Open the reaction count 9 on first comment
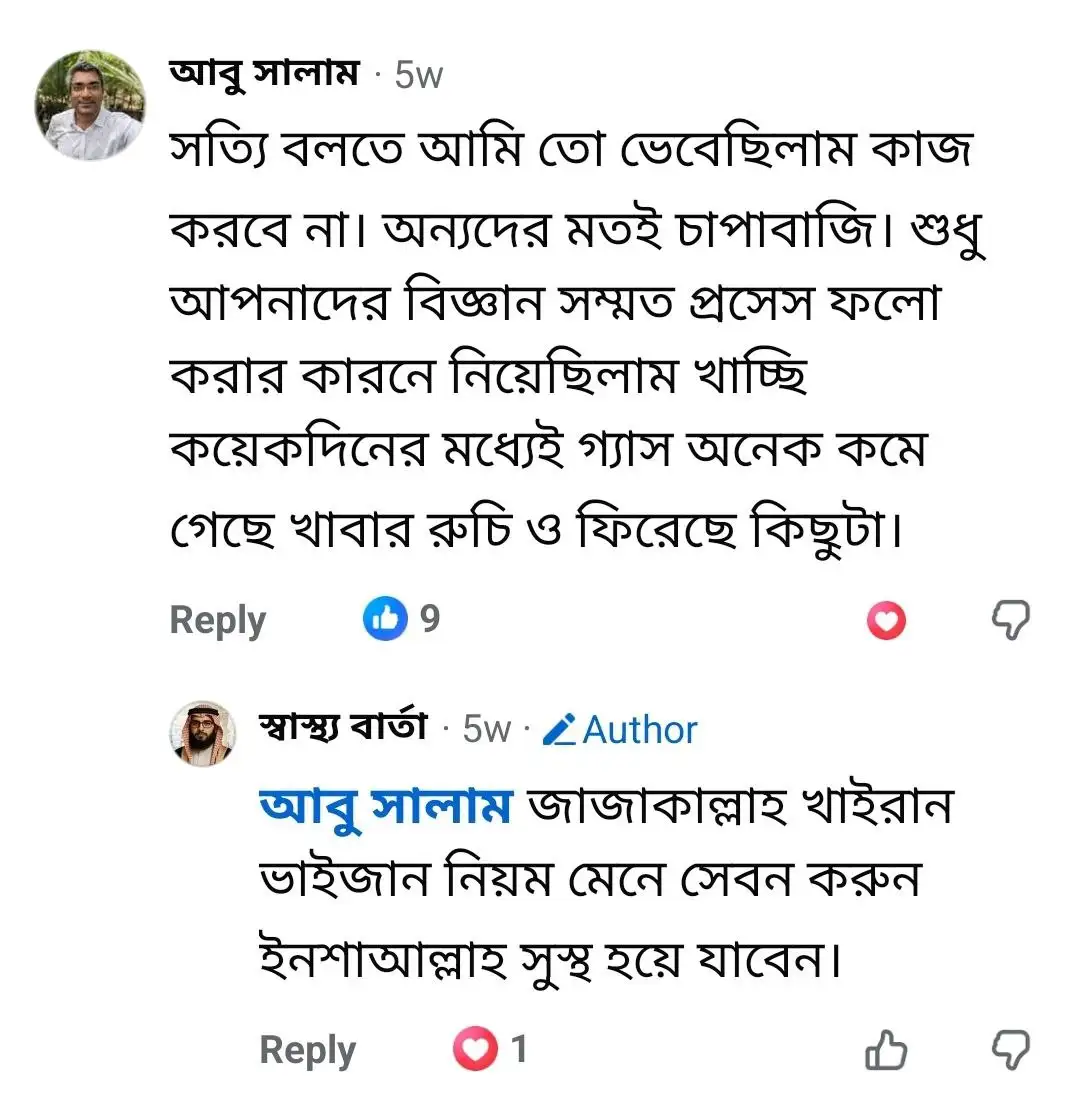The width and height of the screenshot is (1079, 1118). click(x=429, y=620)
